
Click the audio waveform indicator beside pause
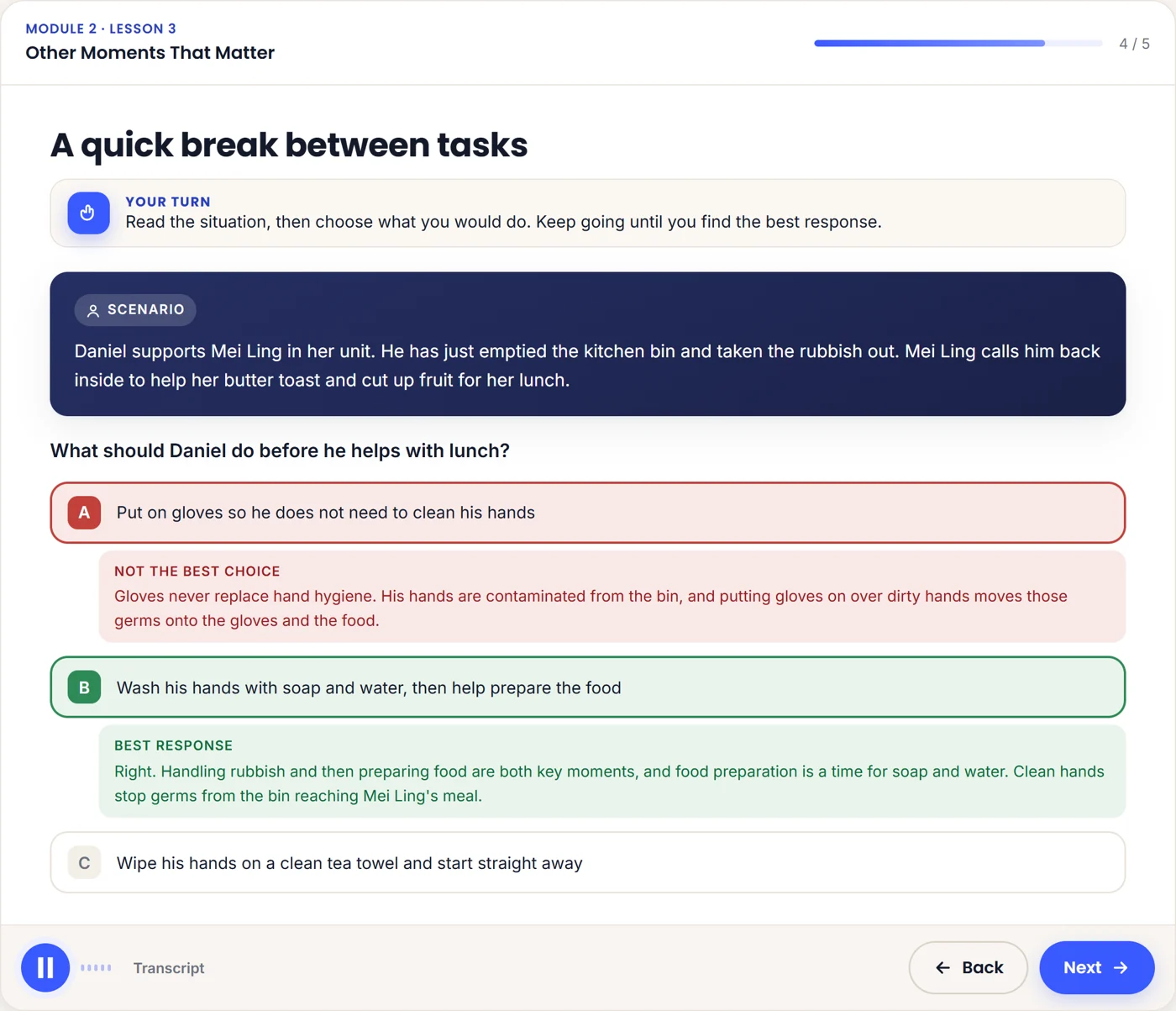pos(97,967)
